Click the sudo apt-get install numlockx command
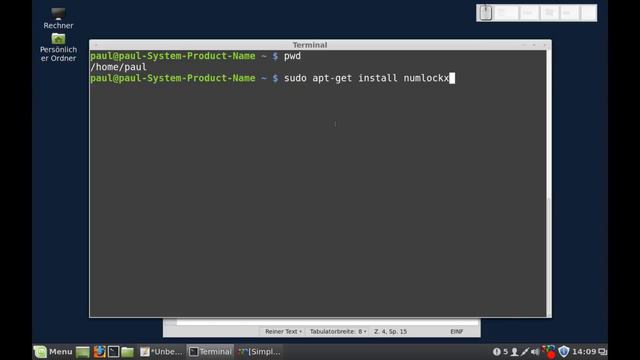This screenshot has height=360, width=640. point(366,78)
